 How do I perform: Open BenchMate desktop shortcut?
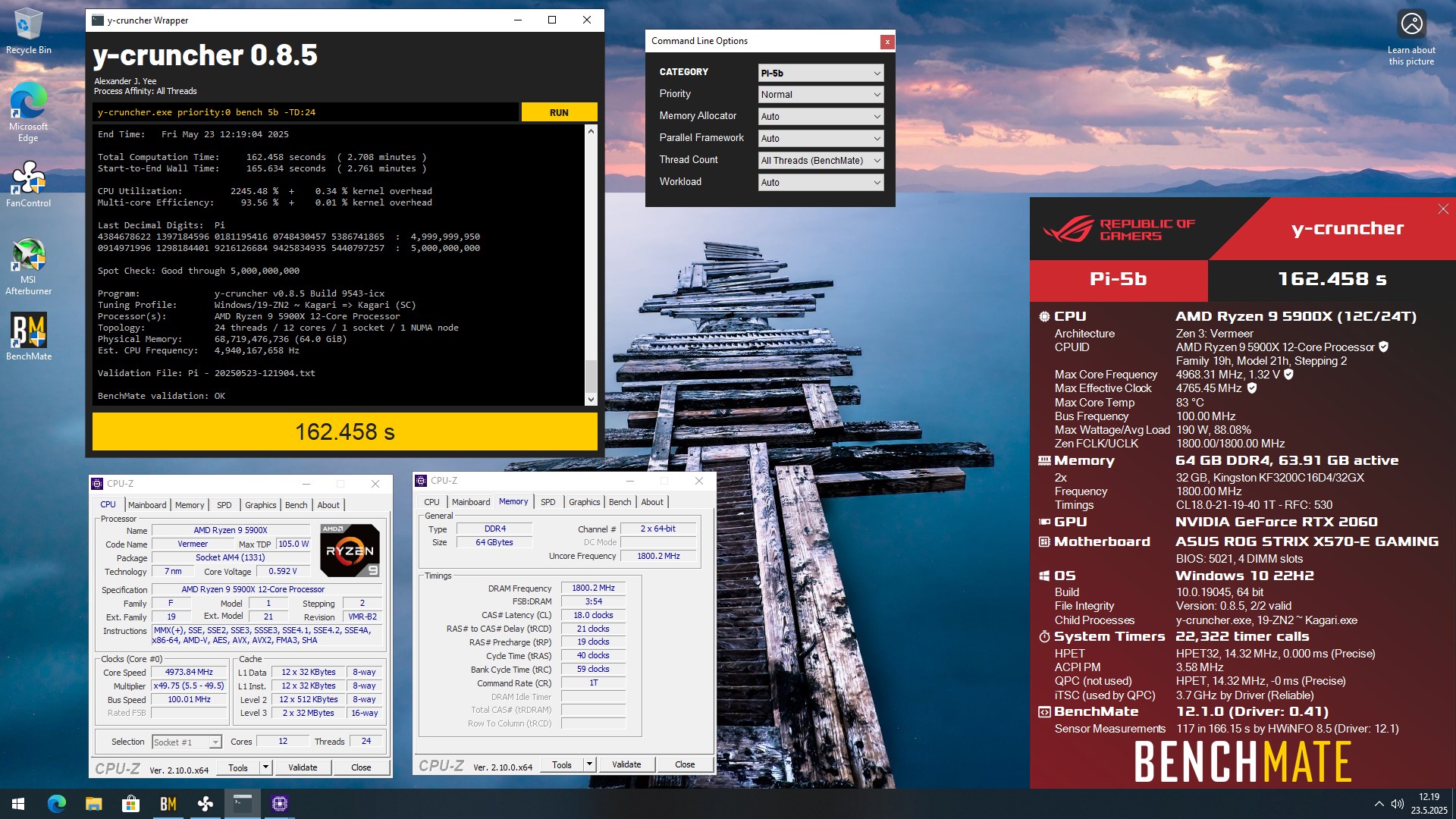[x=28, y=336]
